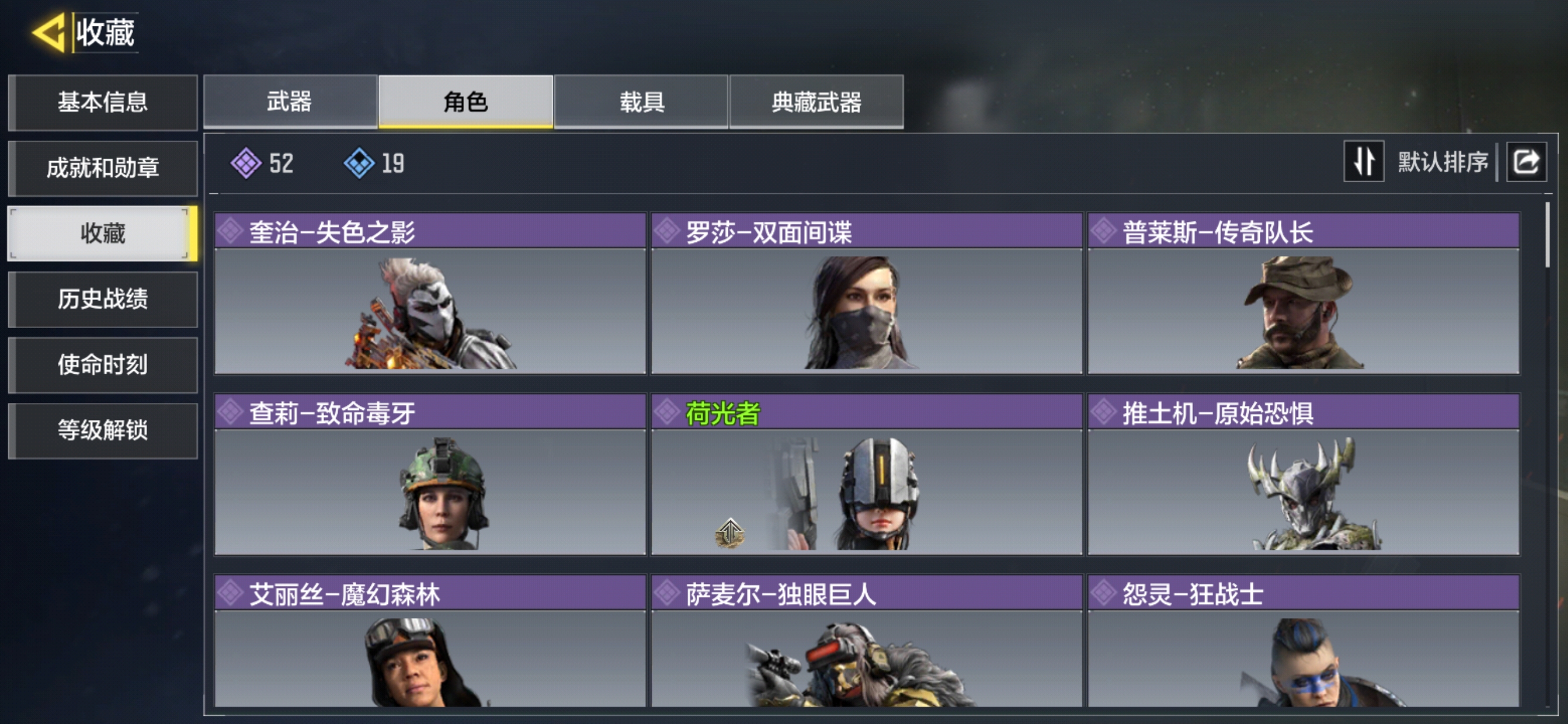Click rarity diamond on 普莱斯-传奇队长 title
Image resolution: width=1568 pixels, height=724 pixels.
(x=1103, y=231)
